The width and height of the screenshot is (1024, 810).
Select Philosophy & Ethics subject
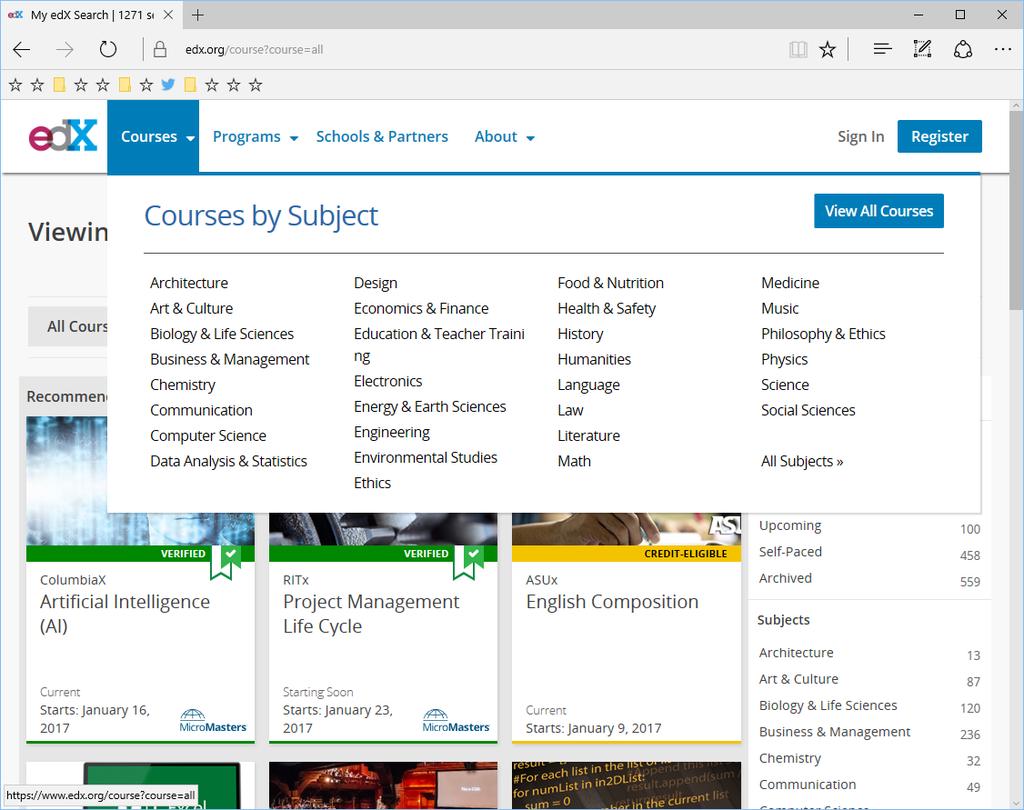coord(823,334)
